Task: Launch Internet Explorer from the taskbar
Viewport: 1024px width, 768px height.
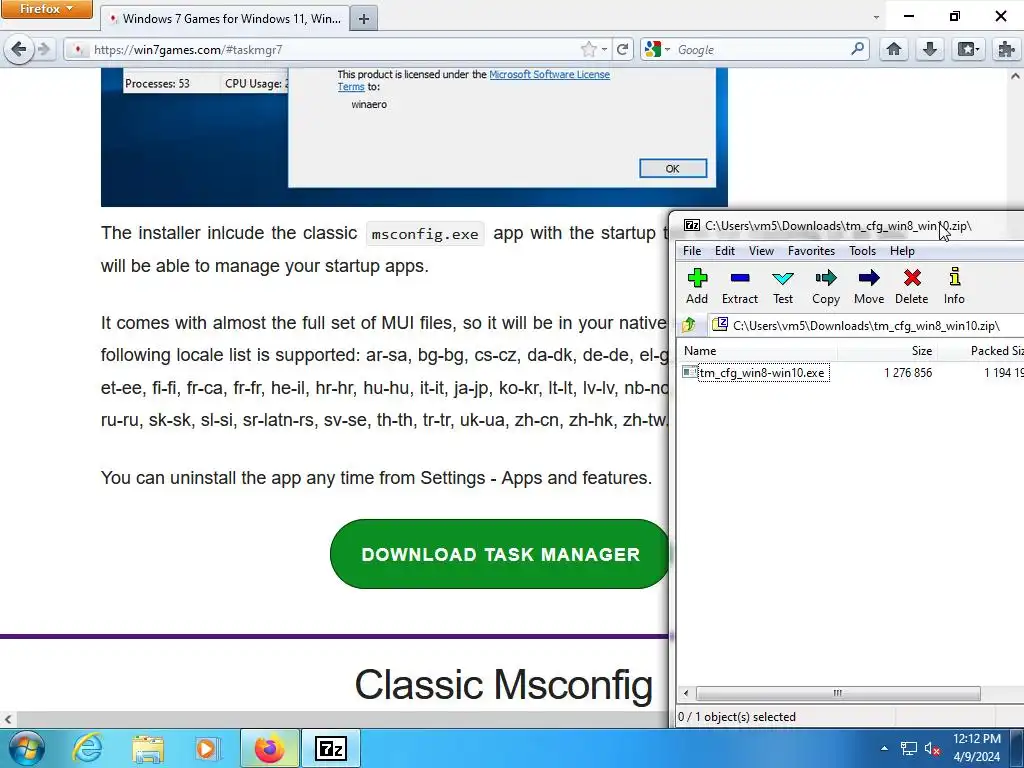Action: point(87,748)
